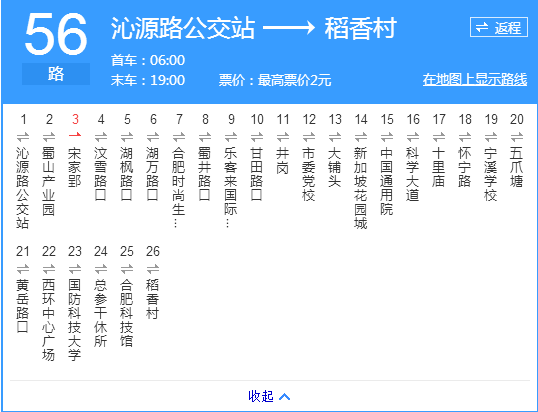
Task: Open 在地图上显示路线 link
Action: [x=475, y=80]
